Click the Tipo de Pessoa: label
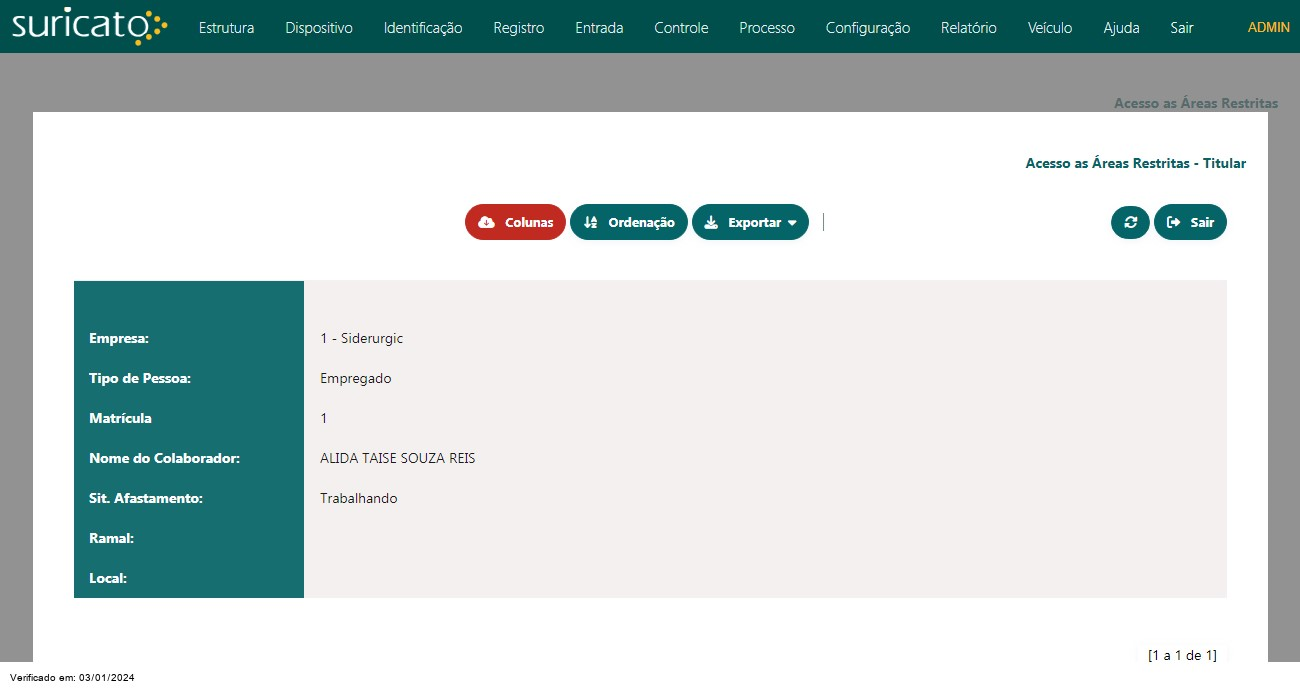 pyautogui.click(x=140, y=378)
